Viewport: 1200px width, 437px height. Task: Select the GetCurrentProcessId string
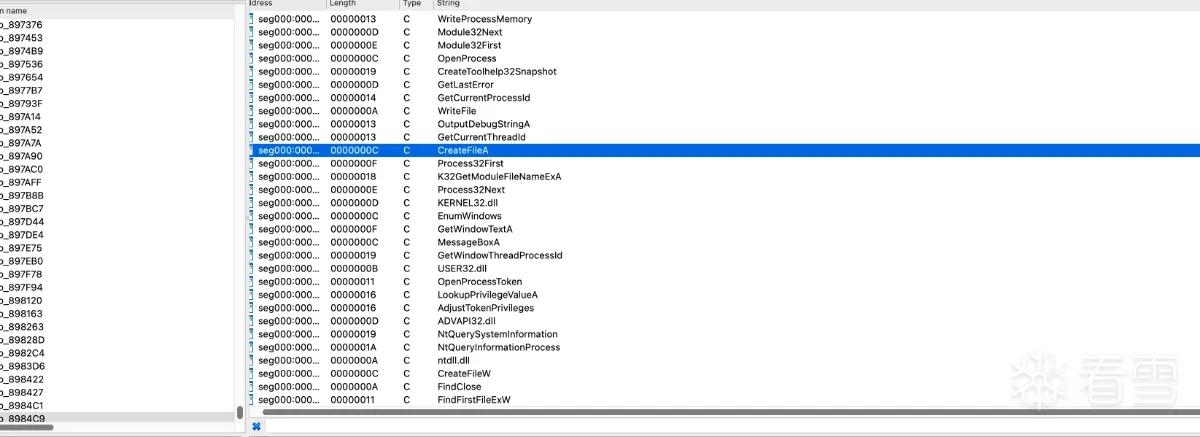tap(724, 98)
